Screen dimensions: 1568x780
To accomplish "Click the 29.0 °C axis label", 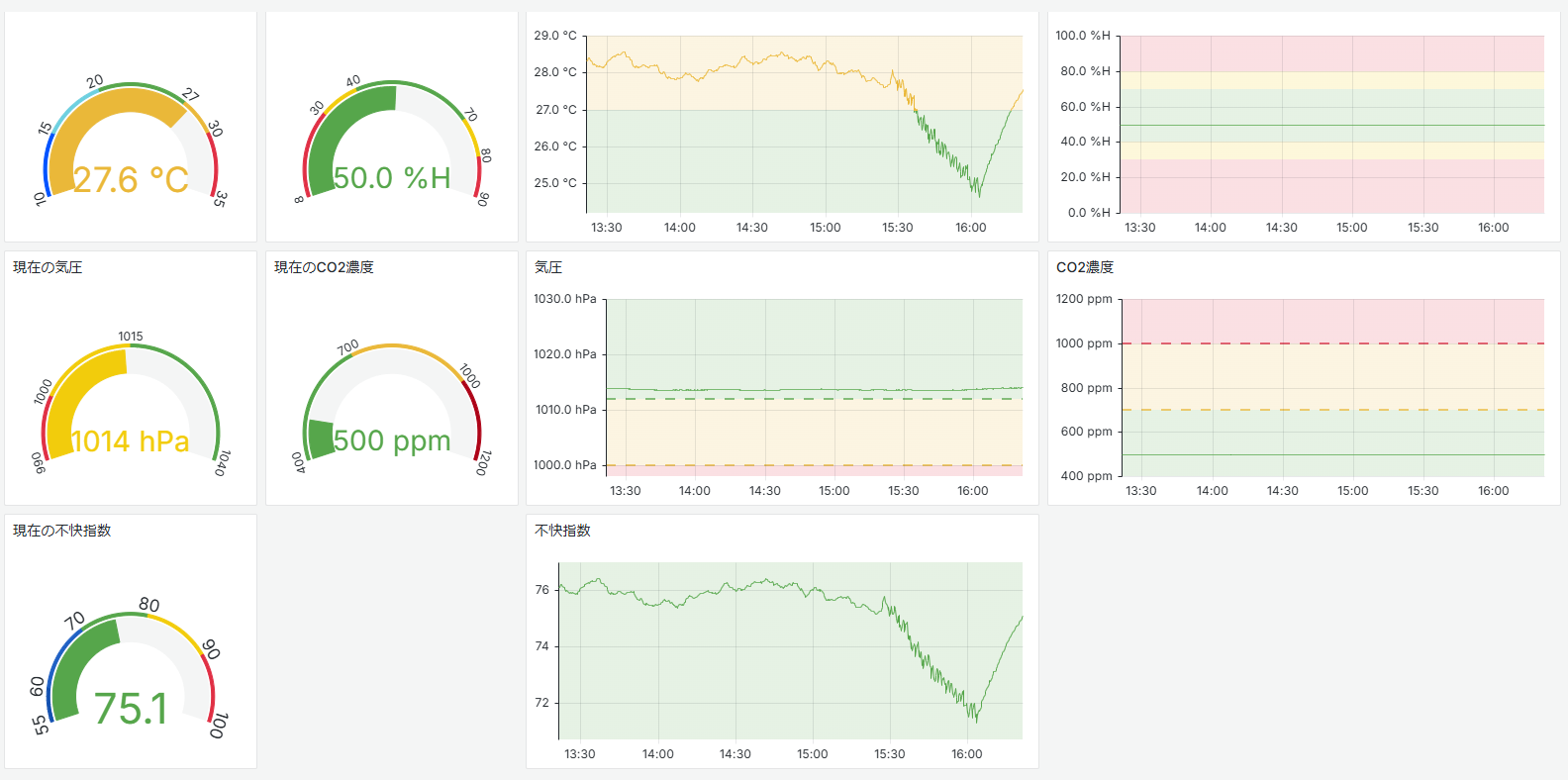I will 555,36.
